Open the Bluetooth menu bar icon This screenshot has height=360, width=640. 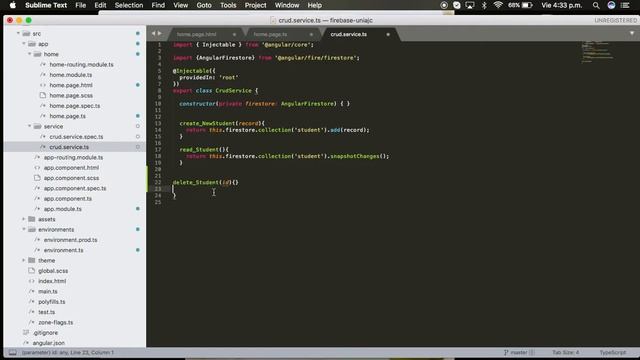[x=484, y=5]
